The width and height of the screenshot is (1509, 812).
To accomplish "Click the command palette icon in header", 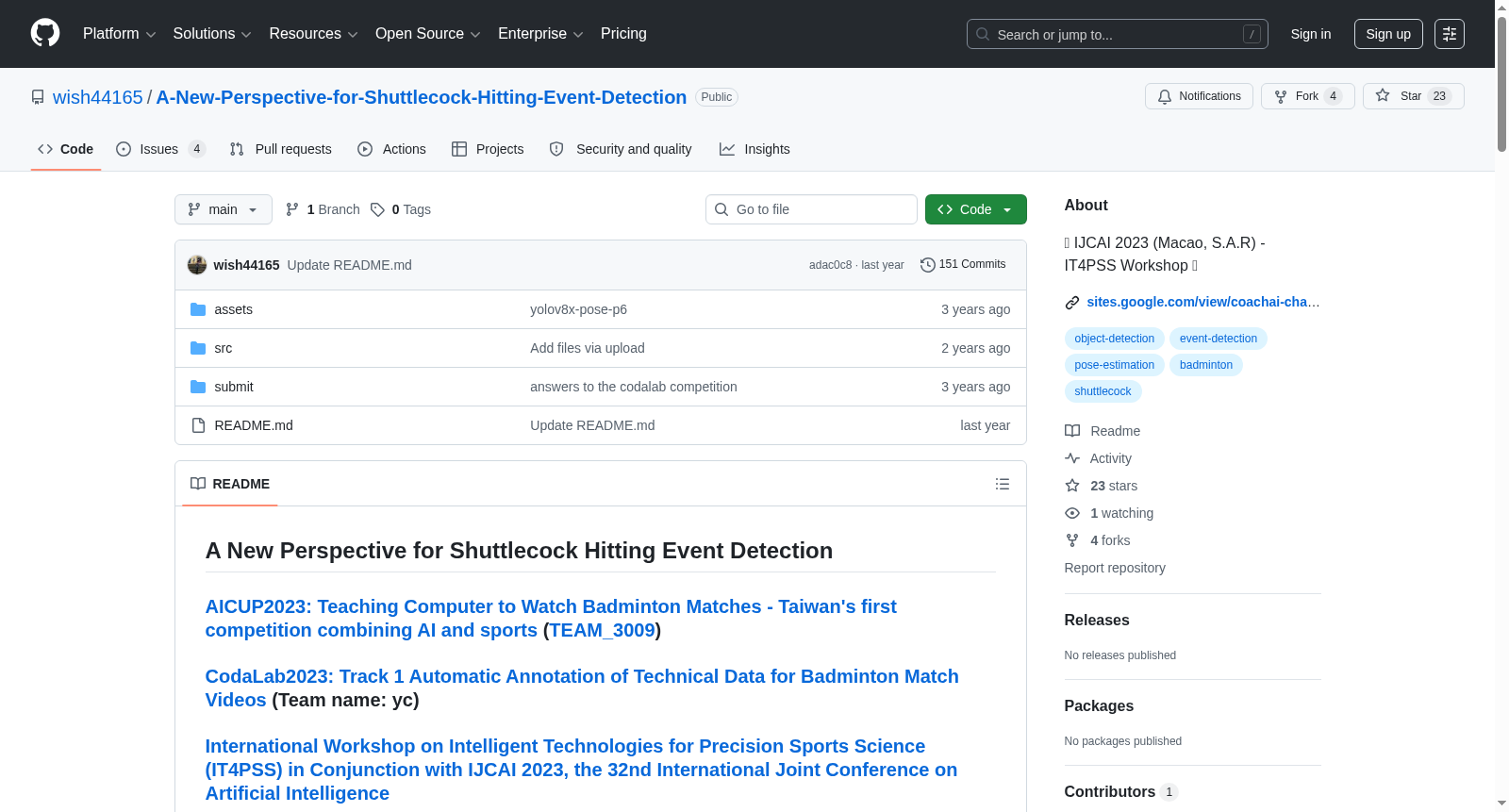I will click(1449, 34).
